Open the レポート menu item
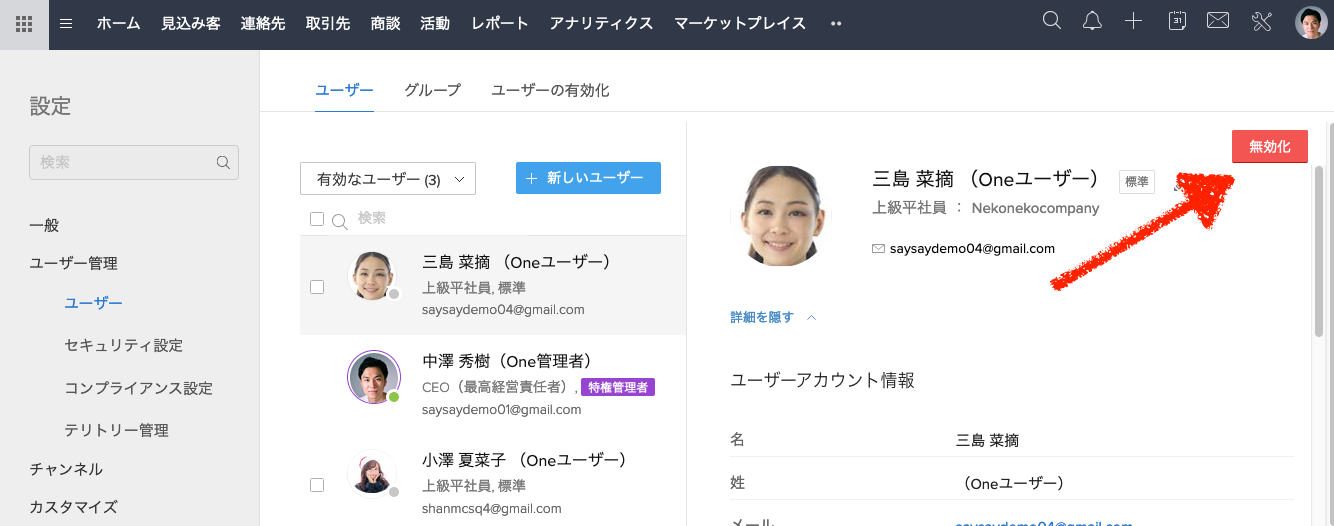 click(499, 24)
